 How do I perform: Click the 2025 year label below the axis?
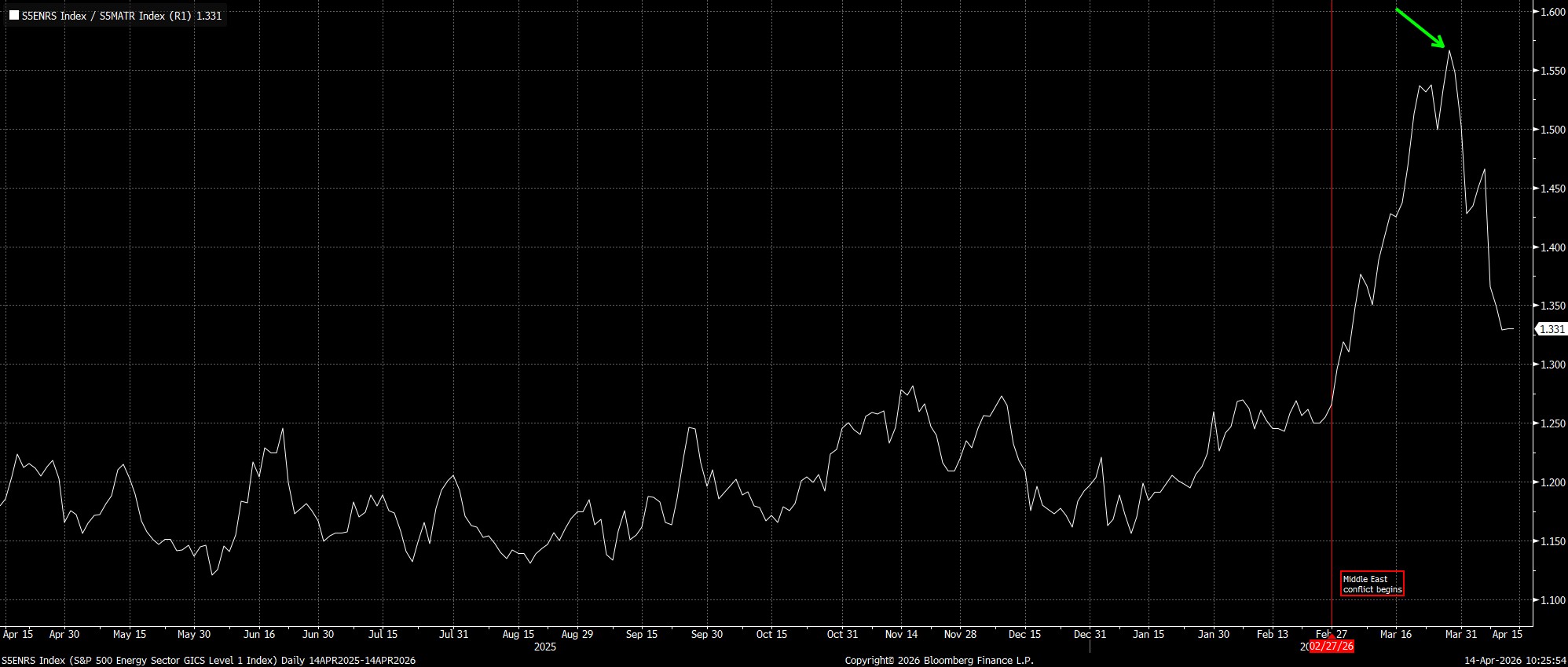pyautogui.click(x=544, y=647)
